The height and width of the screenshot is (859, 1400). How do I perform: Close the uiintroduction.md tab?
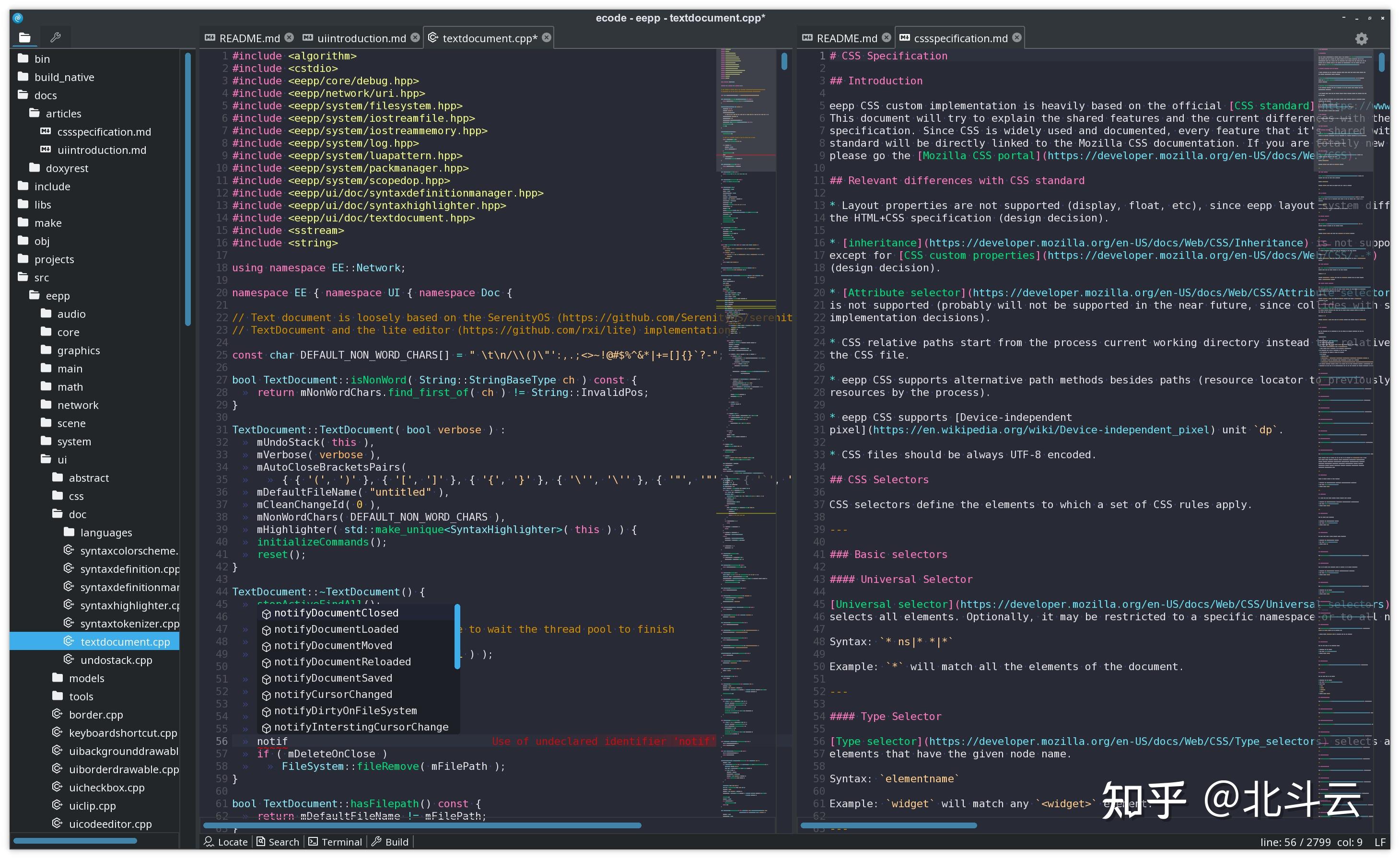click(x=415, y=37)
